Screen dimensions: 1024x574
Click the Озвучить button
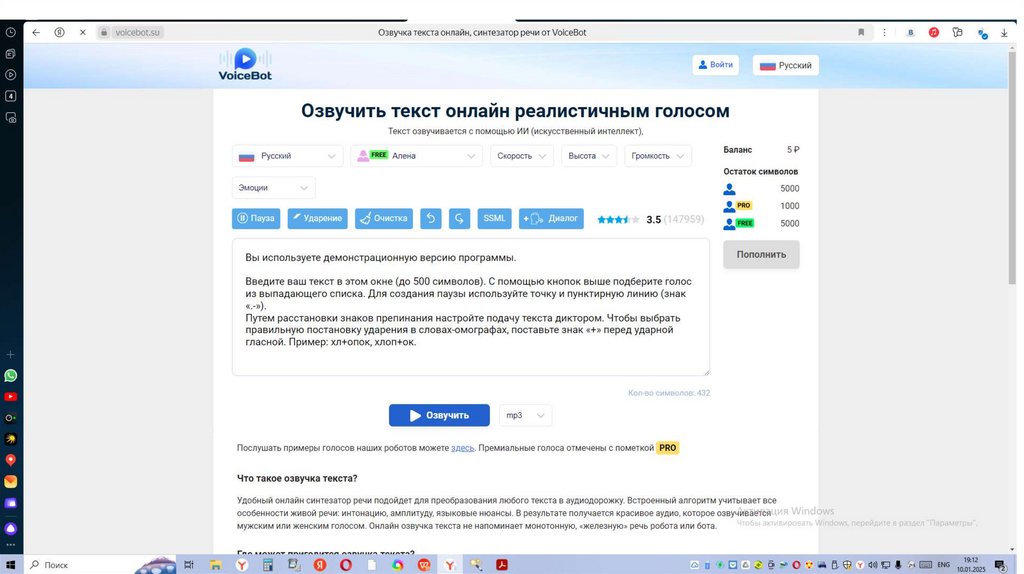coord(439,415)
